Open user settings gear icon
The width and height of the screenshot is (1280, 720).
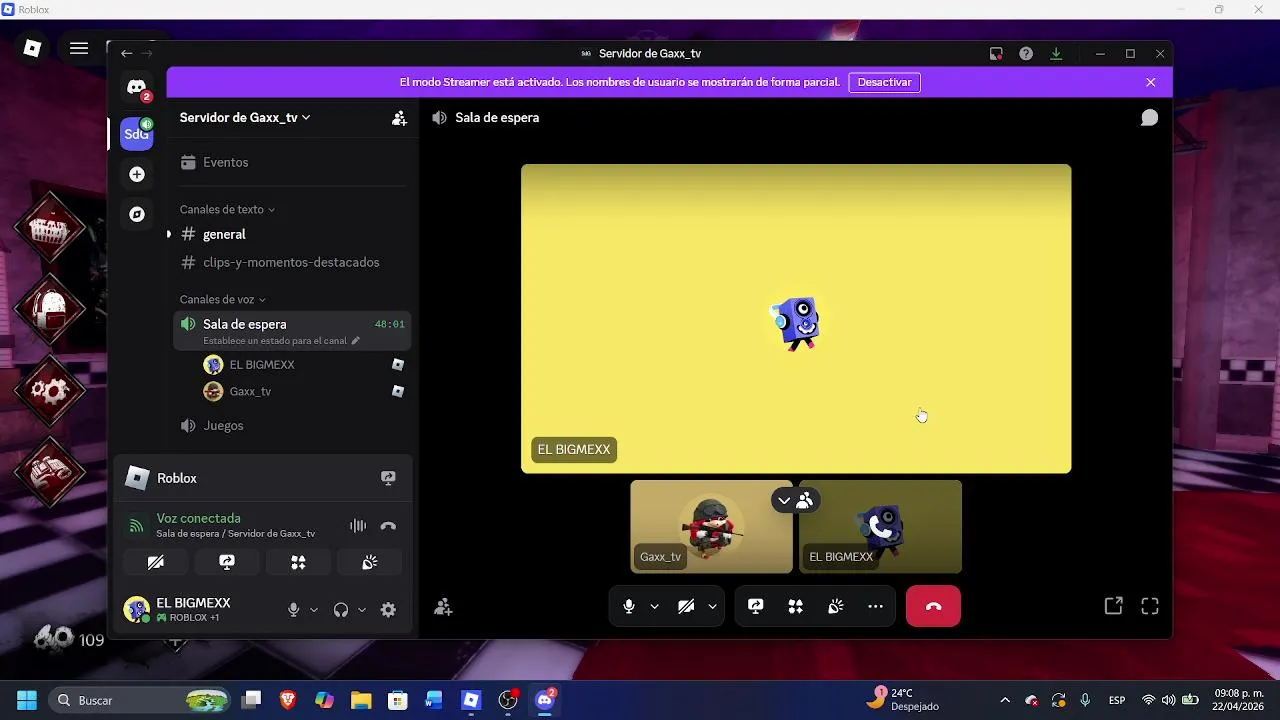[x=388, y=610]
